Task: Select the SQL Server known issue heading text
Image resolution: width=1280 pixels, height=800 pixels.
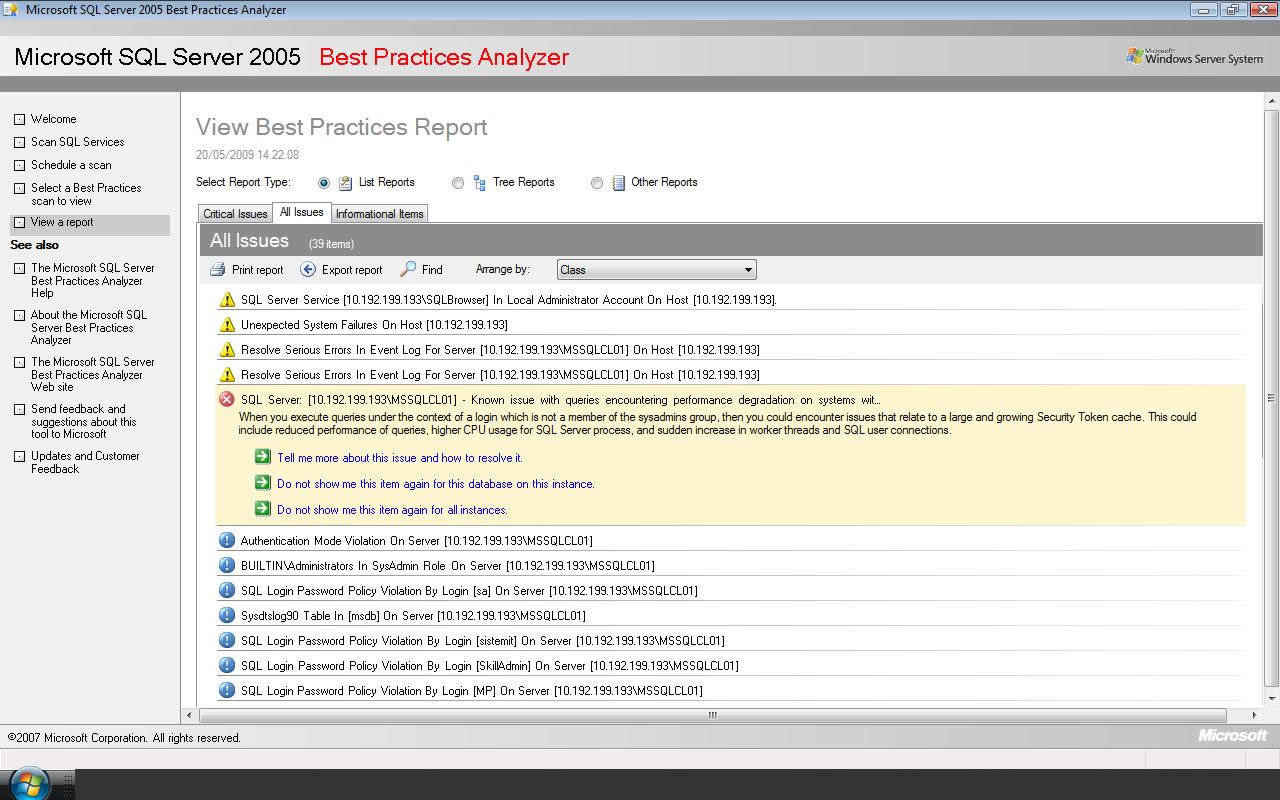Action: [x=560, y=400]
